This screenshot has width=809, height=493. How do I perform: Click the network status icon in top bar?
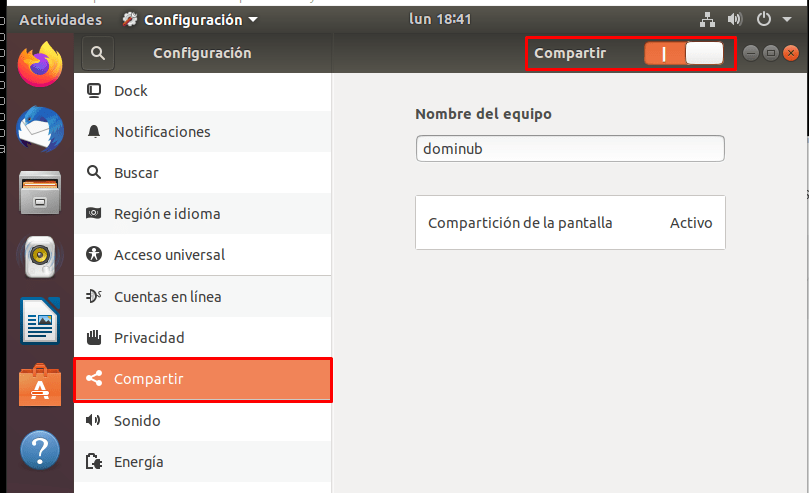(x=707, y=19)
